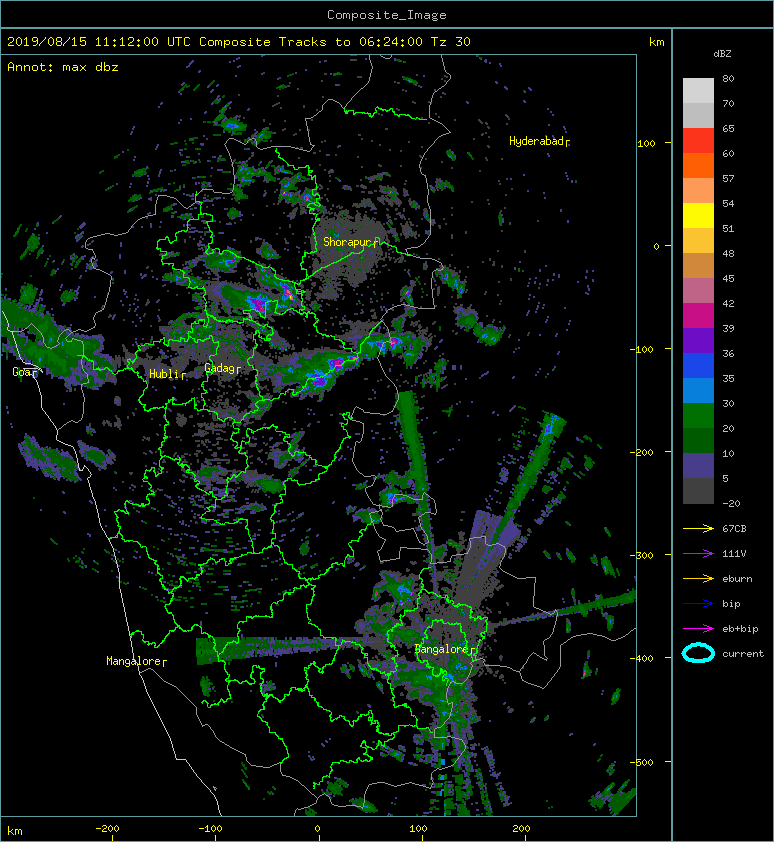
Task: Click the yellow 67CB arrow icon
Action: pyautogui.click(x=698, y=528)
